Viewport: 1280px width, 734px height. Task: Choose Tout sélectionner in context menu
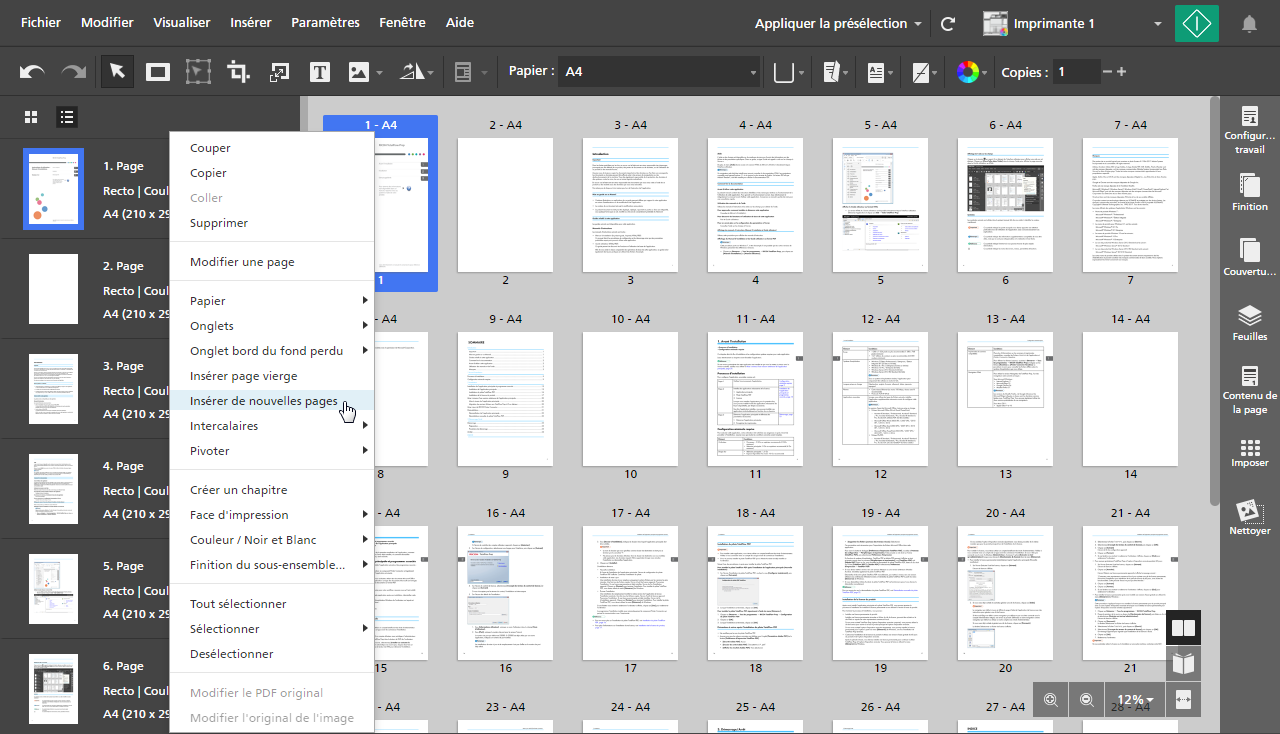coord(272,604)
